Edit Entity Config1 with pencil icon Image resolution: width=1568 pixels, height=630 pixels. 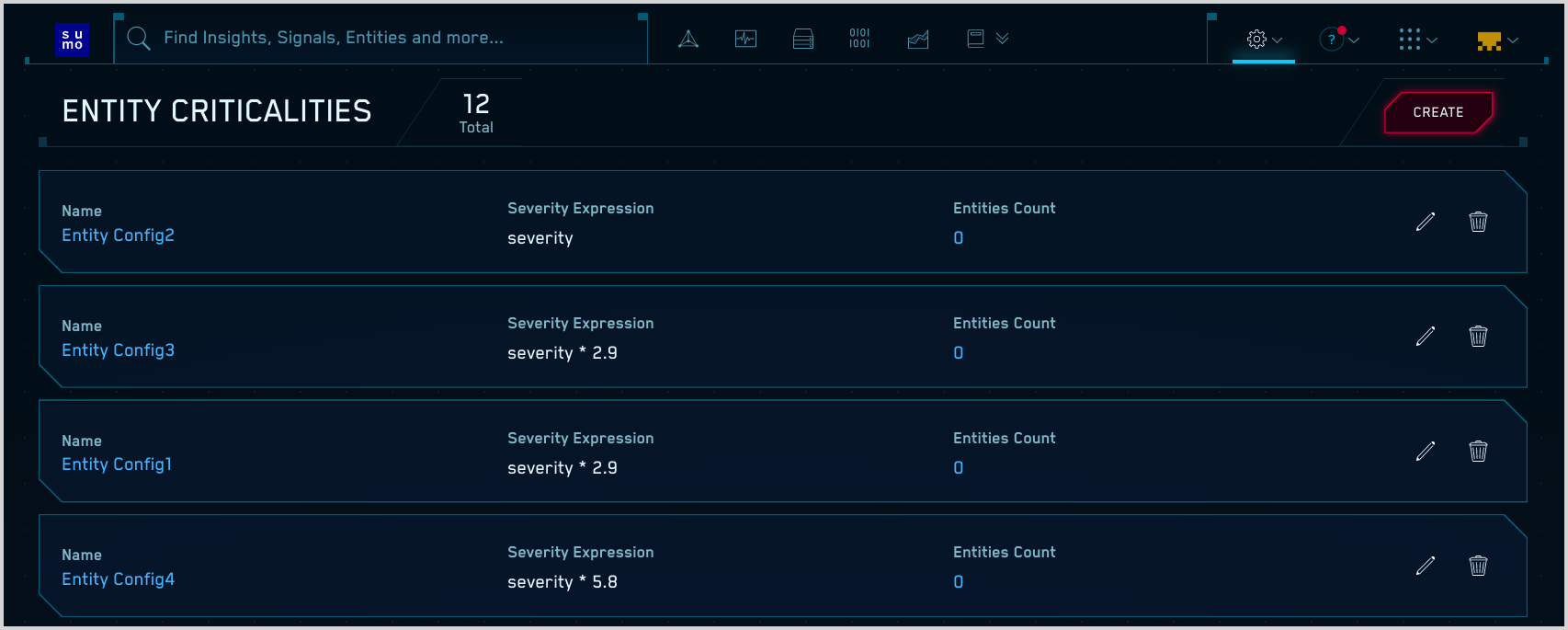(1425, 451)
